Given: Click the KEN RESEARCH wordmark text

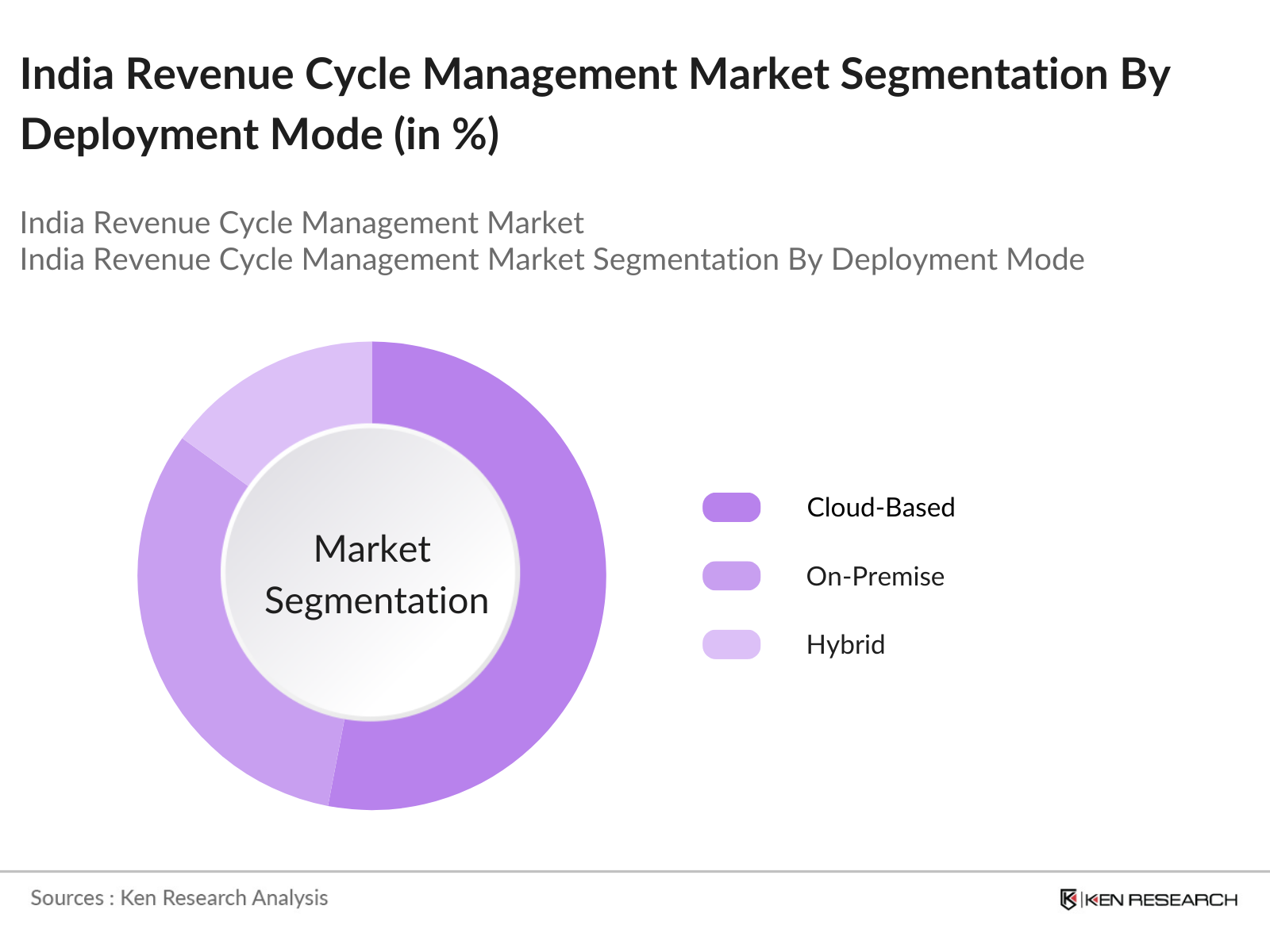Looking at the screenshot, I should [1160, 900].
